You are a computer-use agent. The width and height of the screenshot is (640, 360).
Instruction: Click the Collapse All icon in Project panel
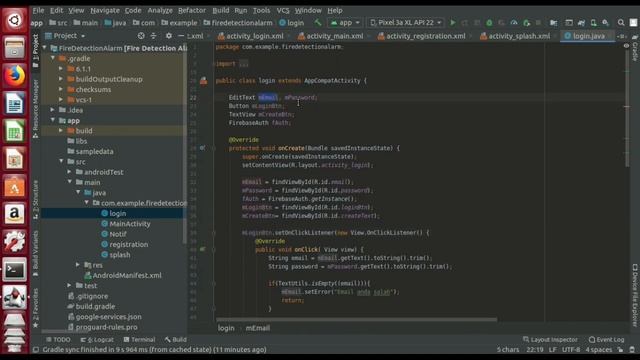point(153,36)
